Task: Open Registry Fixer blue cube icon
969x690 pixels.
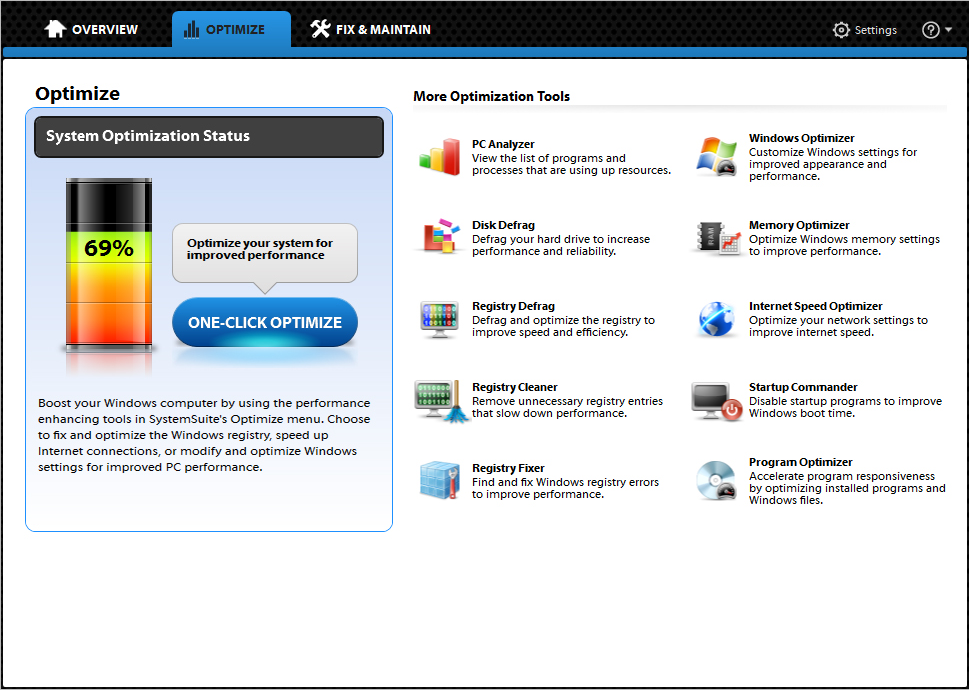Action: tap(438, 481)
